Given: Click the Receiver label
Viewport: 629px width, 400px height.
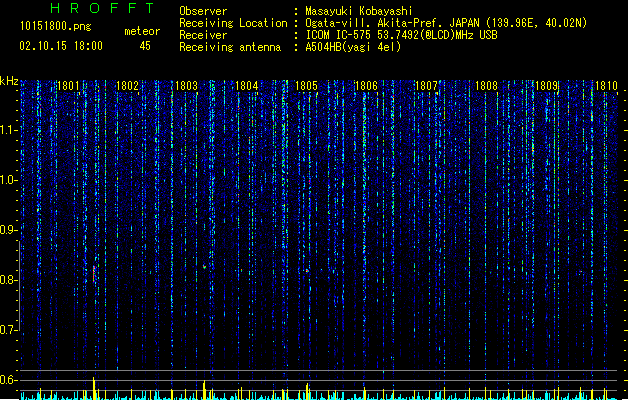Looking at the screenshot, I should click(203, 35).
